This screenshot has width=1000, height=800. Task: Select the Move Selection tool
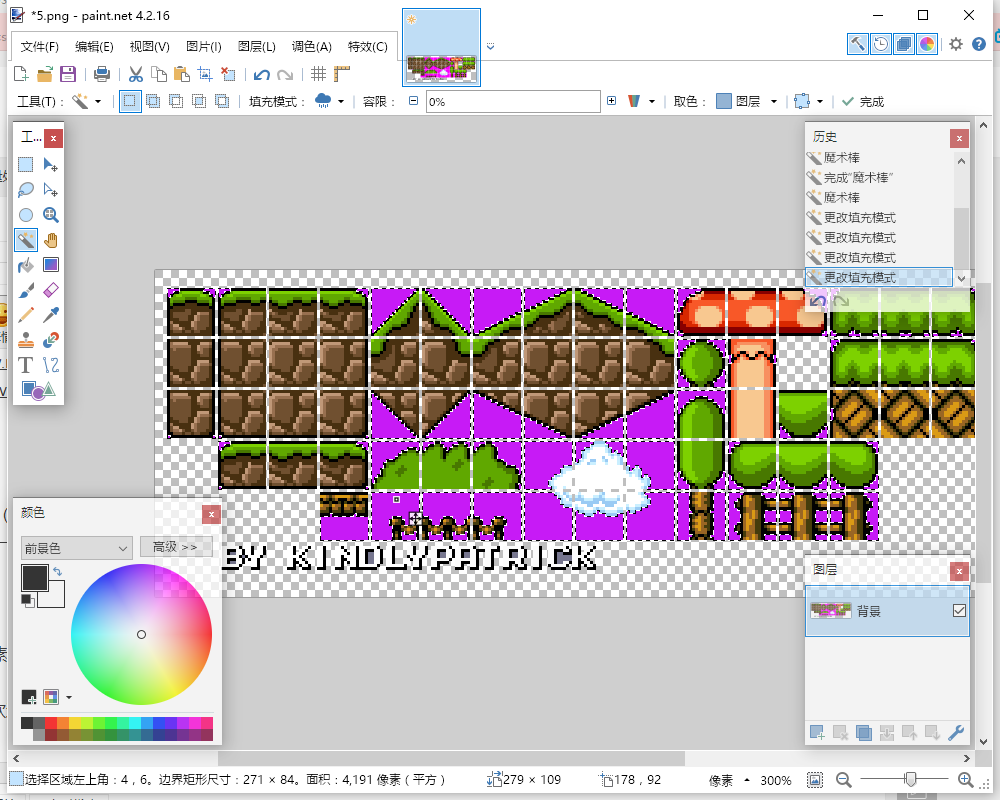(50, 190)
